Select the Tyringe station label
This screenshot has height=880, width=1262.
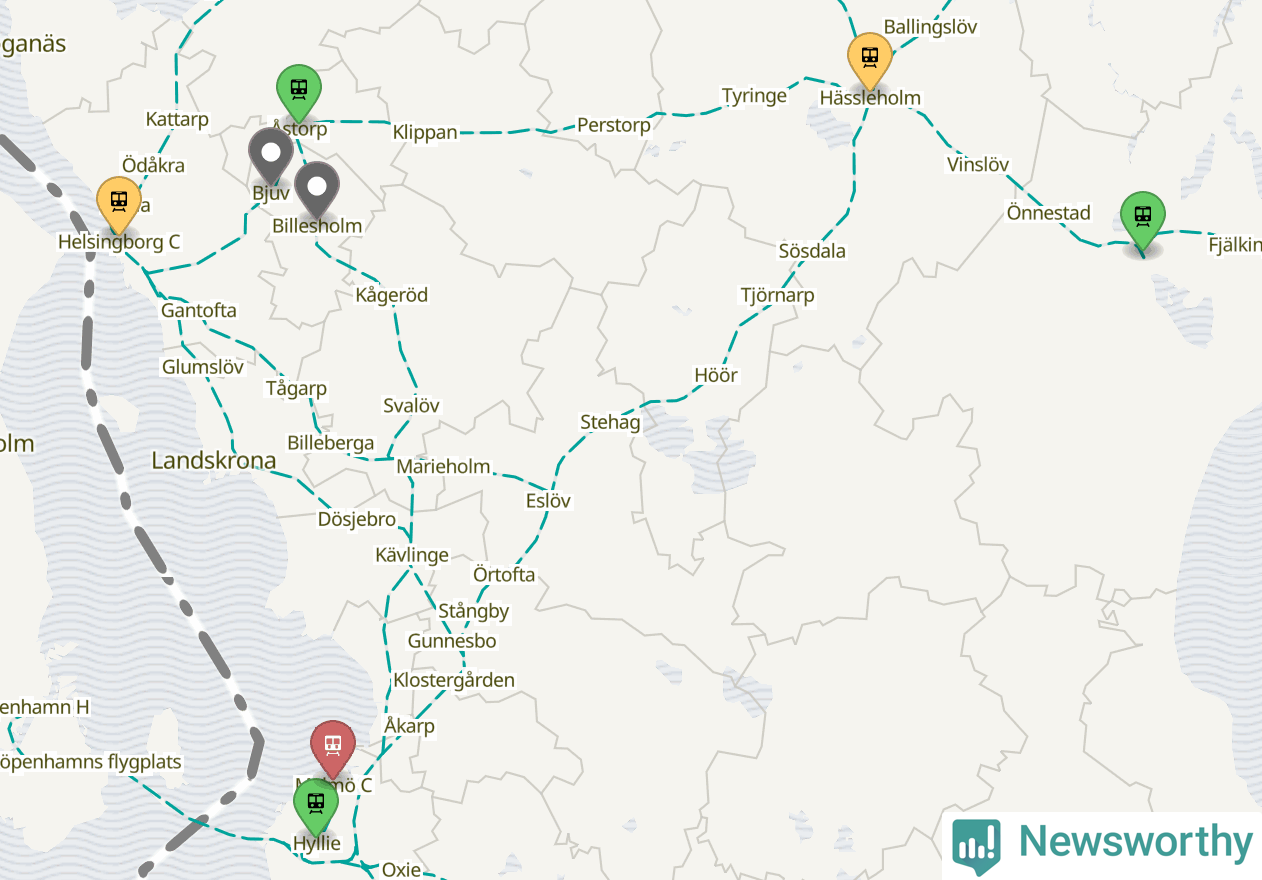[x=755, y=96]
